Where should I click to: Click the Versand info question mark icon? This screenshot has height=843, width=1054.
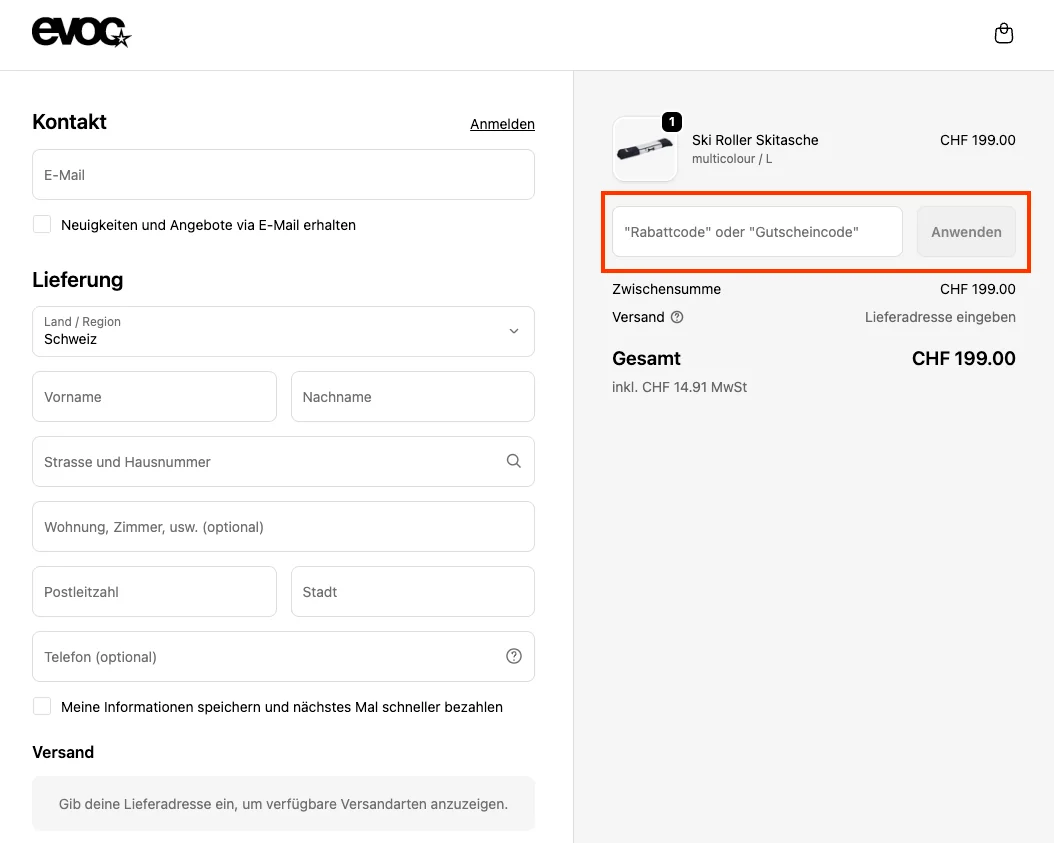[677, 317]
